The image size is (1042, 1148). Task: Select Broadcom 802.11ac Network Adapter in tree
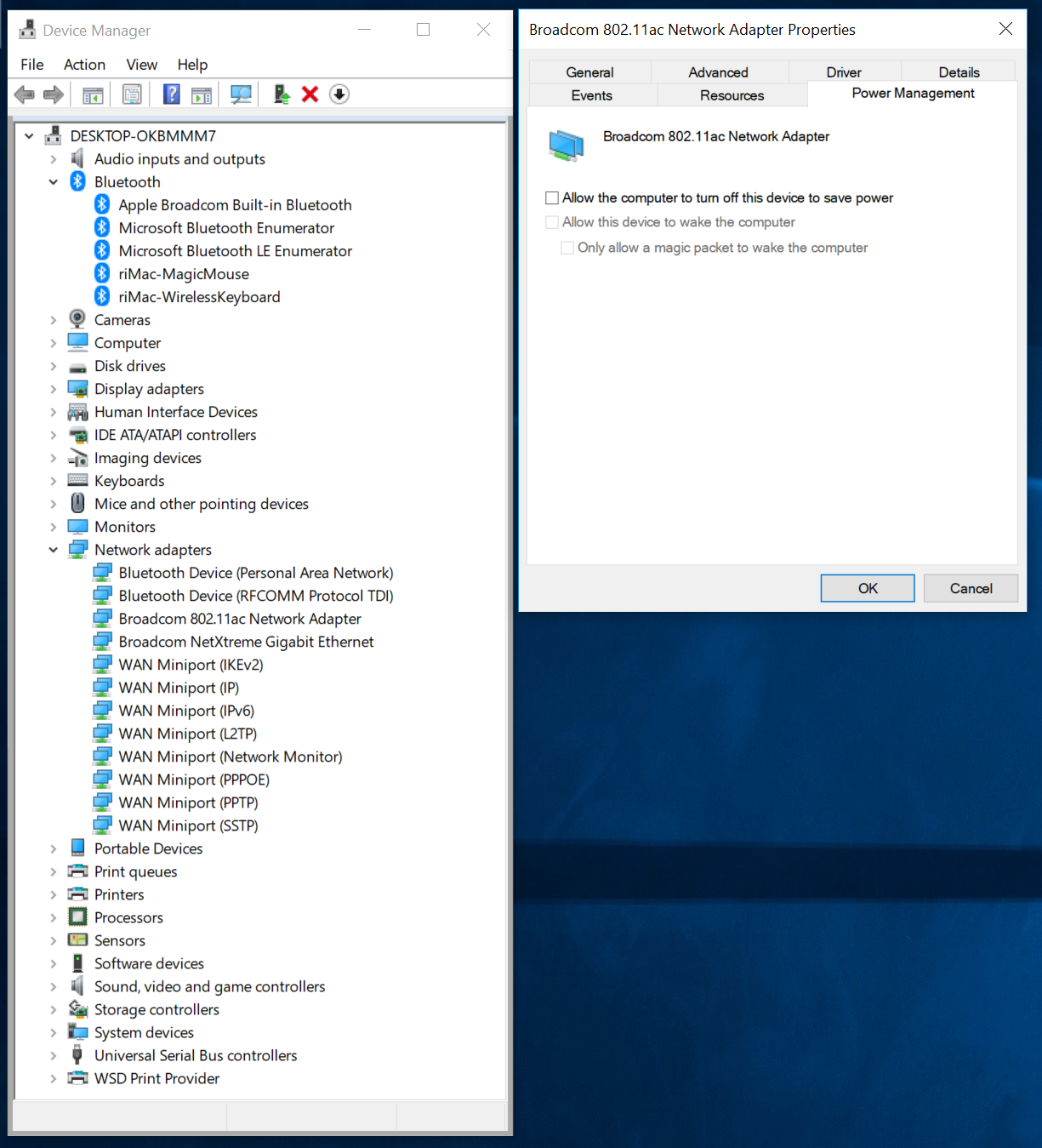pos(240,619)
